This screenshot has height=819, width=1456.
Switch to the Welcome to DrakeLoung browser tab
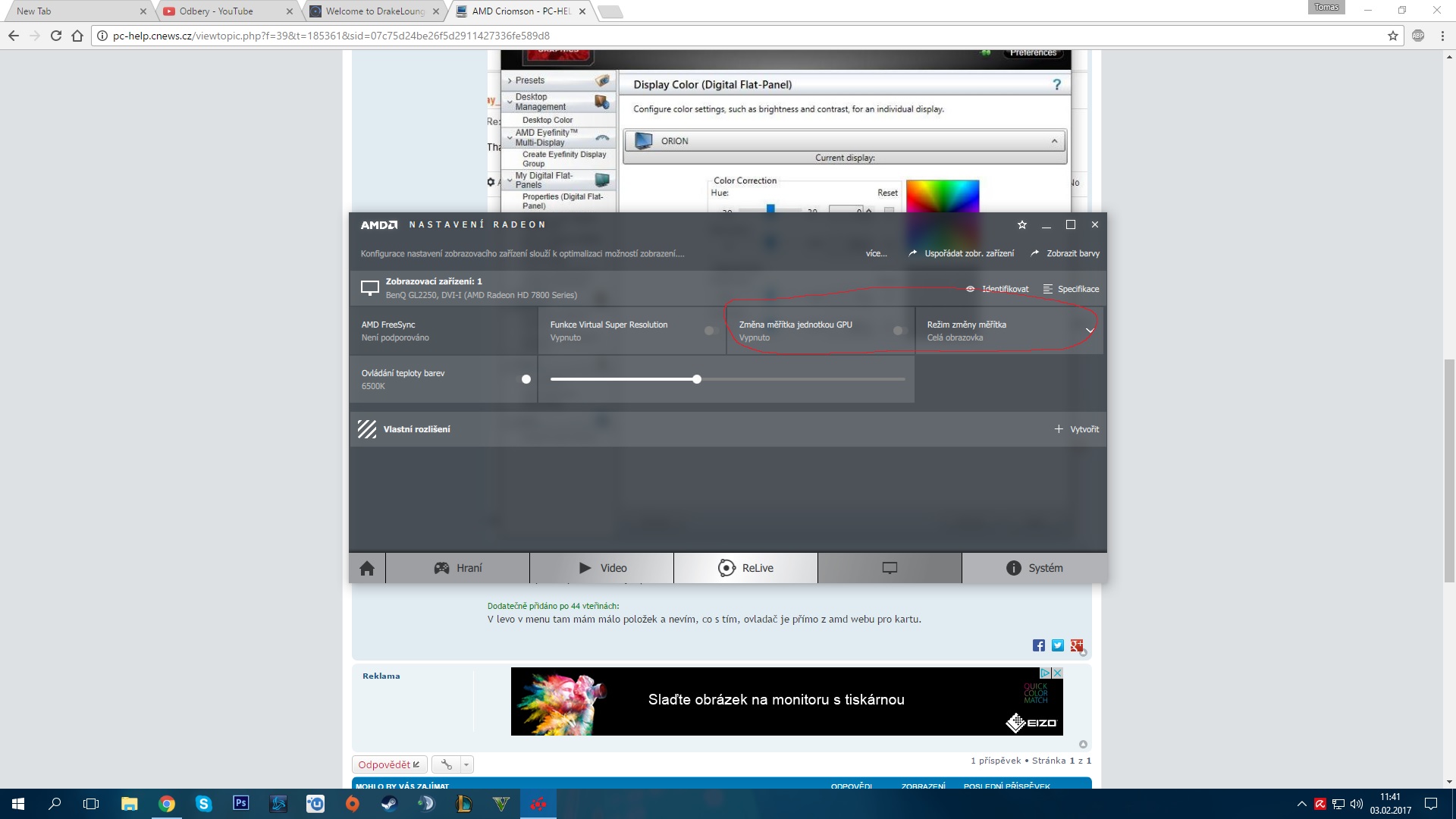375,11
